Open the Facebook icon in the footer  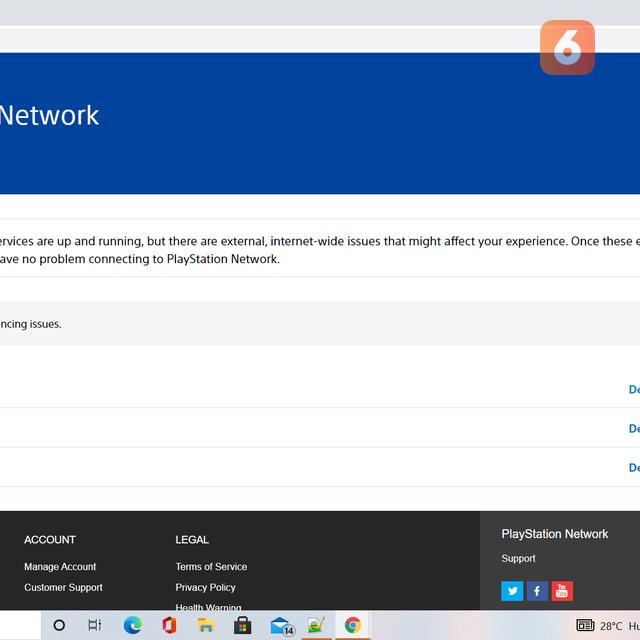coord(537,591)
